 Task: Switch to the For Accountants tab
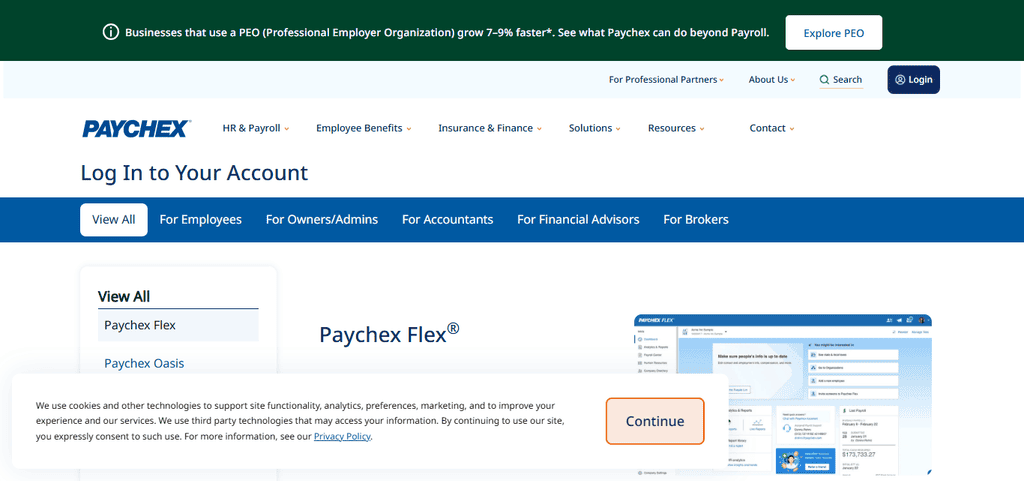(447, 220)
